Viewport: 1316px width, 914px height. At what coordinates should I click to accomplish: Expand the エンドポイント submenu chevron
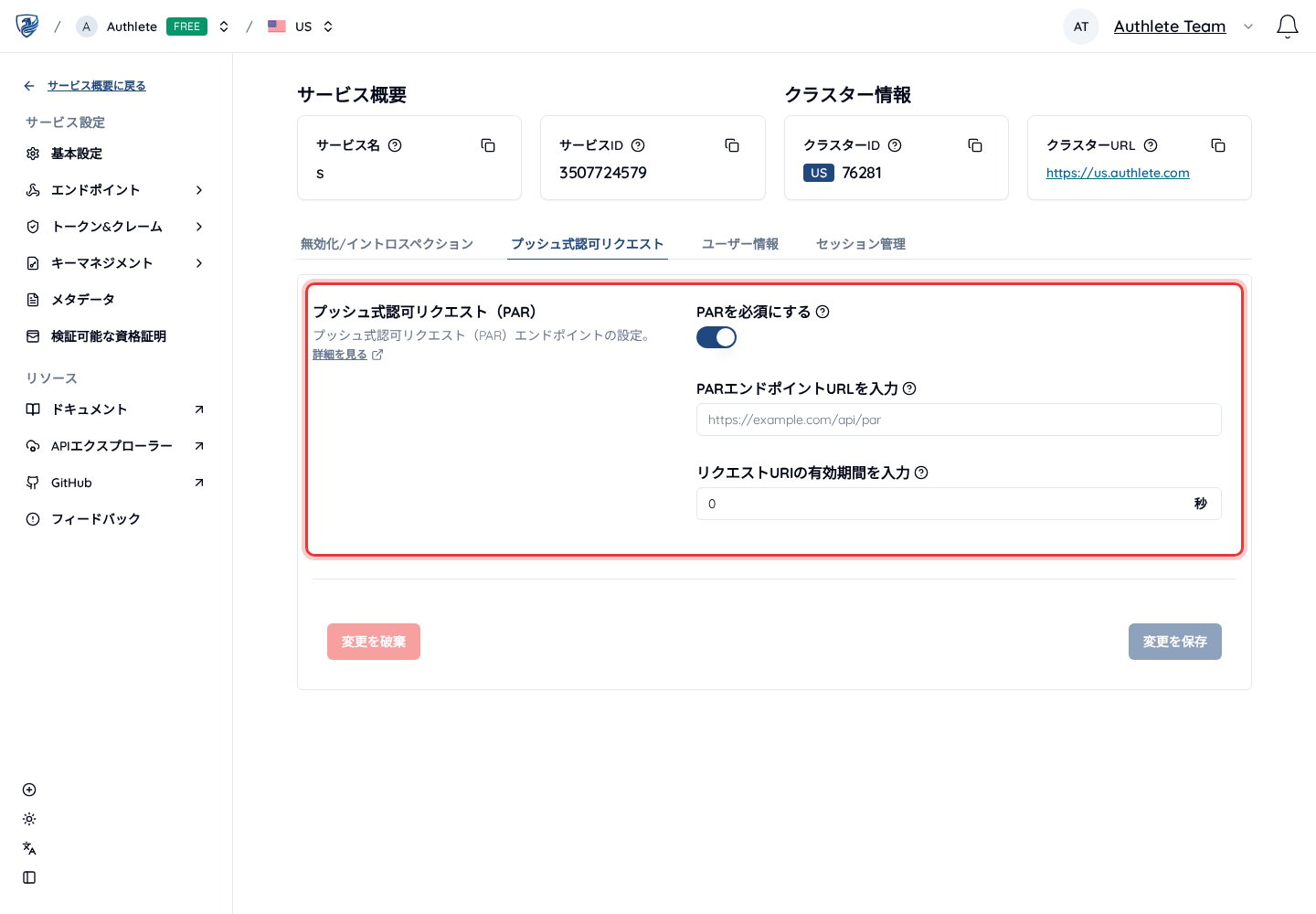(x=199, y=190)
